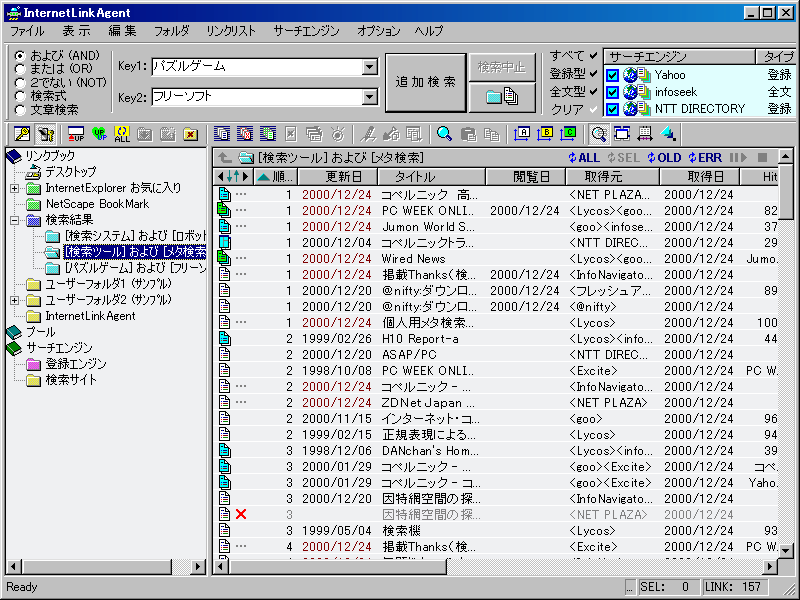Select the green layout C toolbar icon
Viewport: 800px width, 600px height.
568,134
